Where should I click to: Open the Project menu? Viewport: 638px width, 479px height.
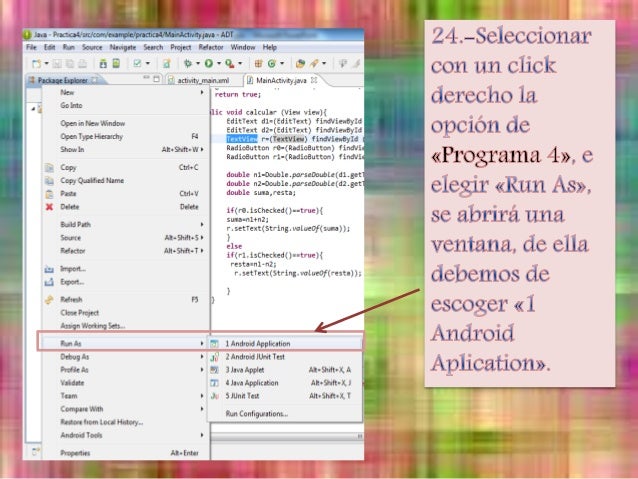(x=181, y=47)
